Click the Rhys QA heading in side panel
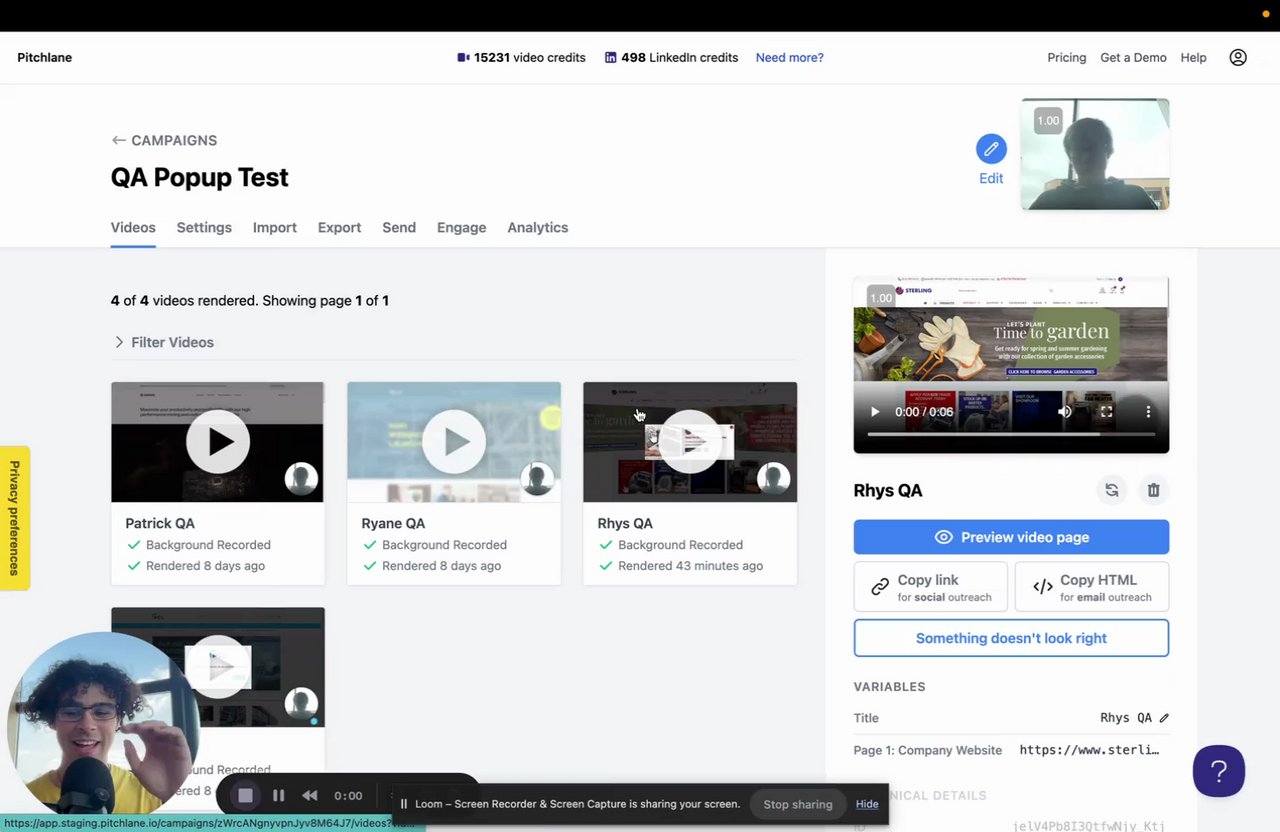The image size is (1280, 832). pyautogui.click(x=888, y=490)
